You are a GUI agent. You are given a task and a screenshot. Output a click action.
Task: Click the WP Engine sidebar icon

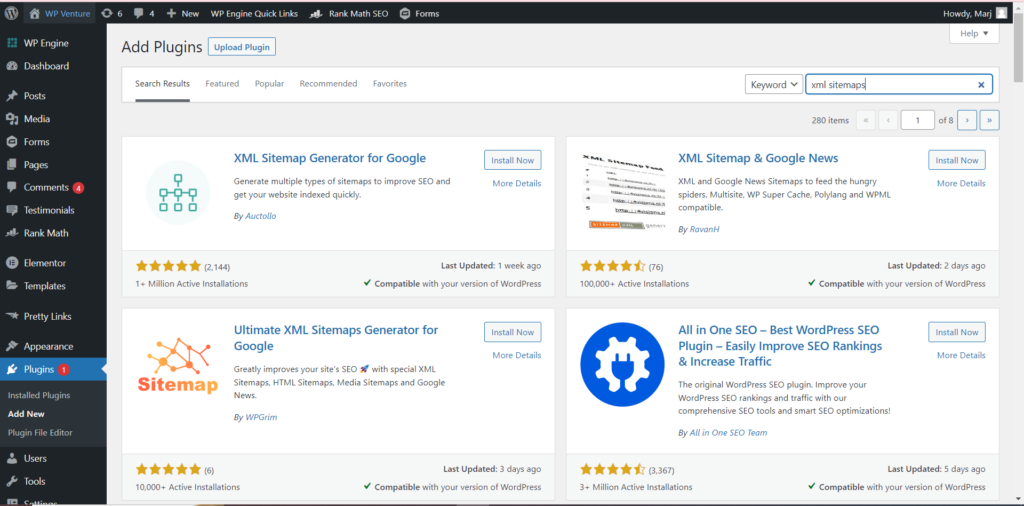(12, 43)
